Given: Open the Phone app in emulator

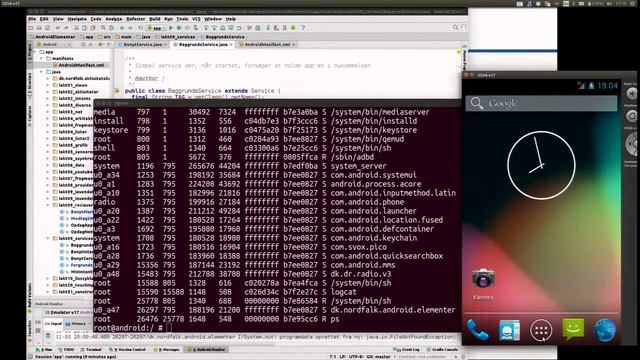Looking at the screenshot, I should [x=477, y=330].
